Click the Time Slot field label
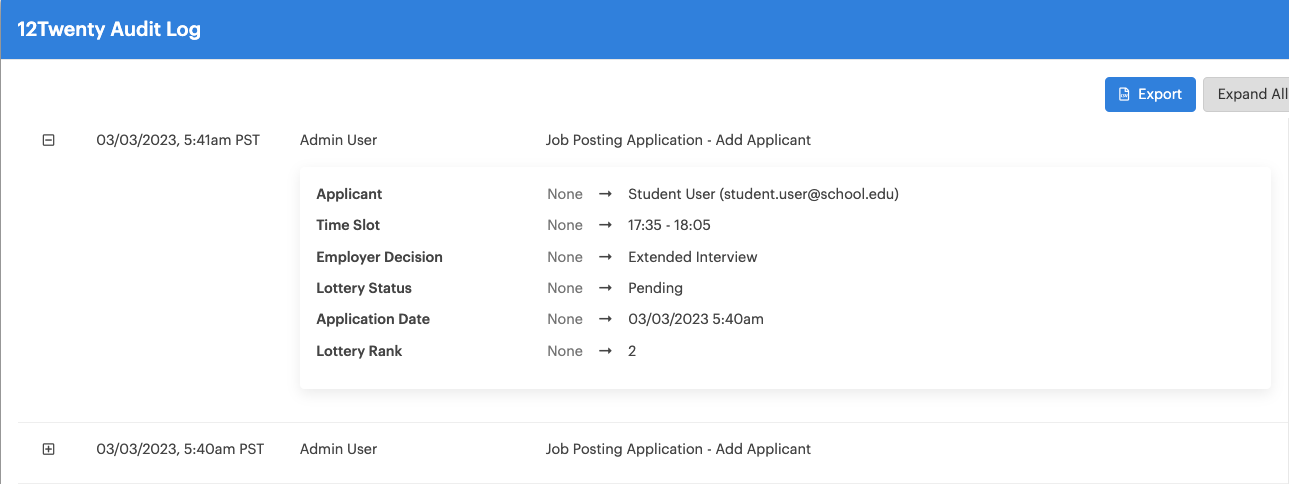1289x484 pixels. pyautogui.click(x=348, y=225)
